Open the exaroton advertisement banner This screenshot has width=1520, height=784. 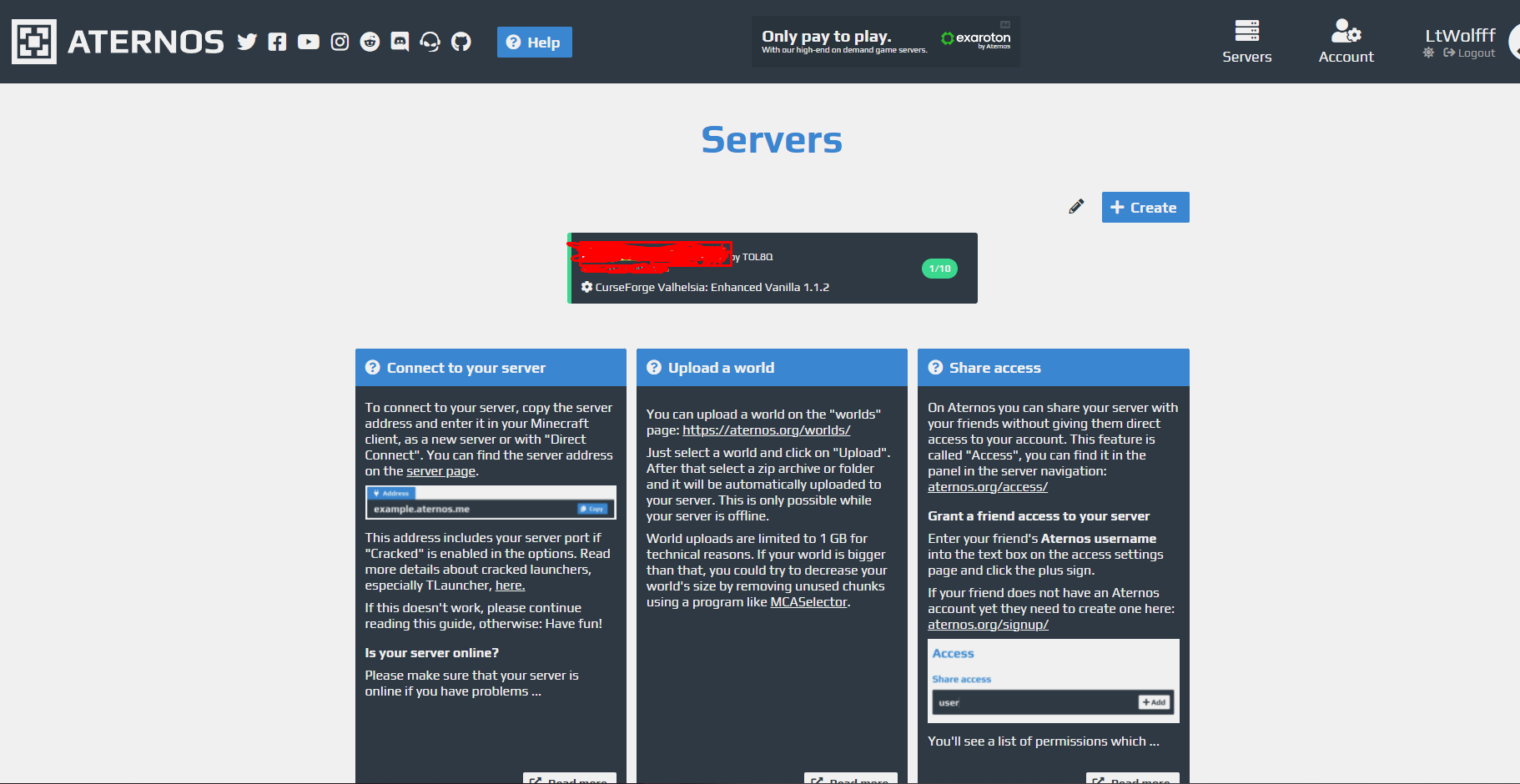886,42
